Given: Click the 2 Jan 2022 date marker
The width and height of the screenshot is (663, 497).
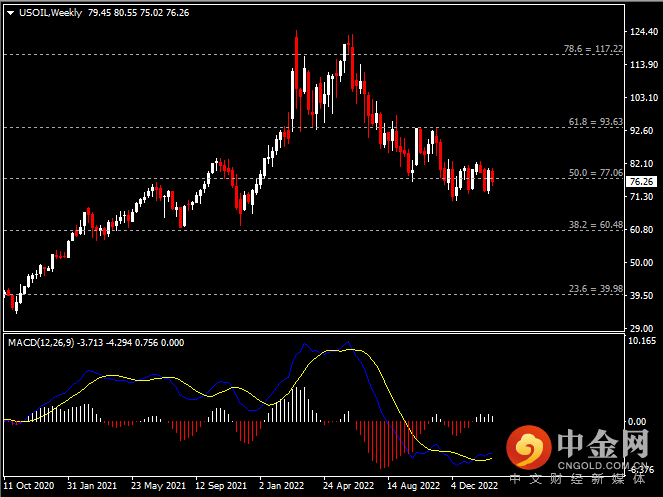Looking at the screenshot, I should [280, 487].
